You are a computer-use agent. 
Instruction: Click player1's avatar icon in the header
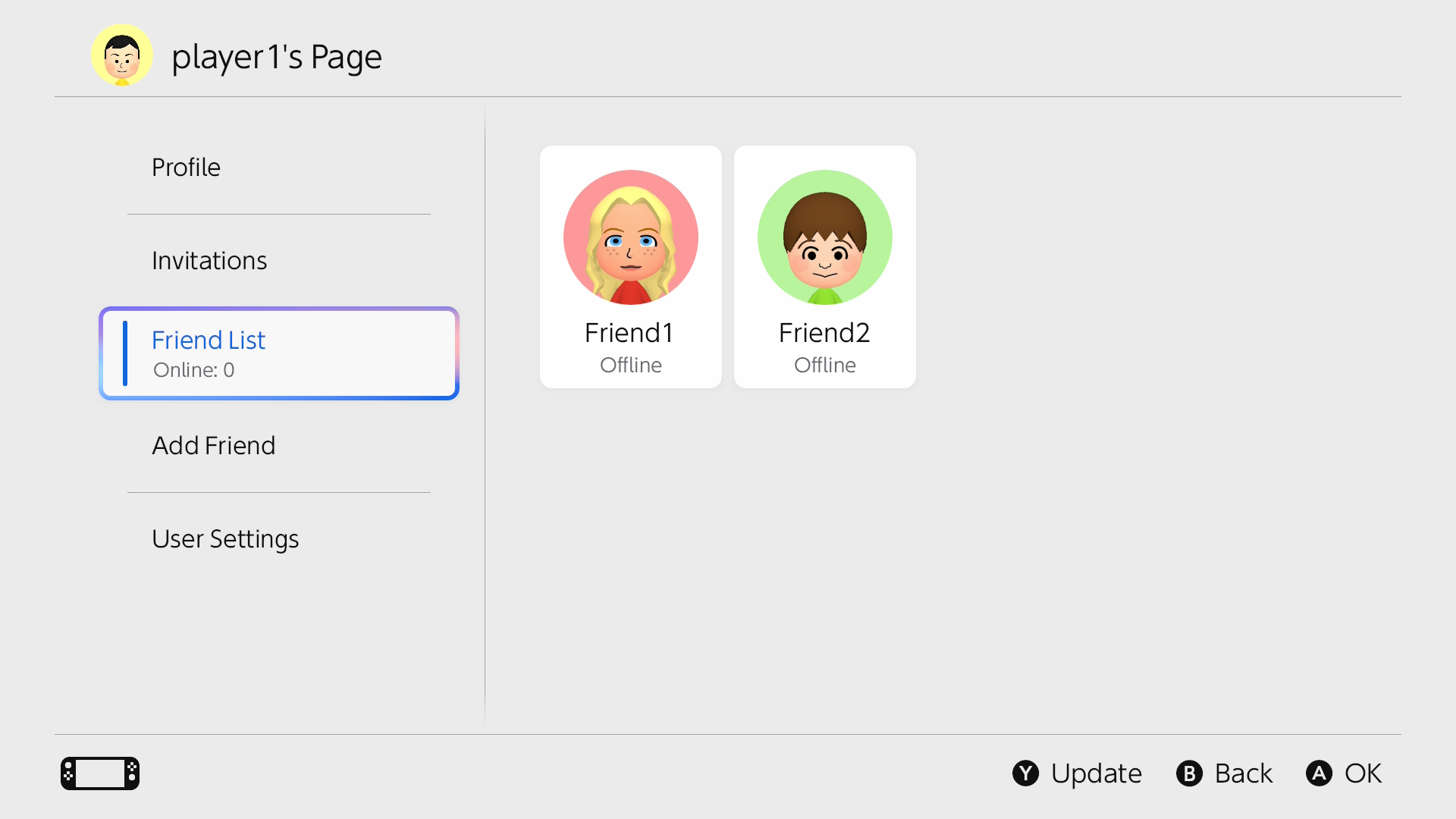122,55
